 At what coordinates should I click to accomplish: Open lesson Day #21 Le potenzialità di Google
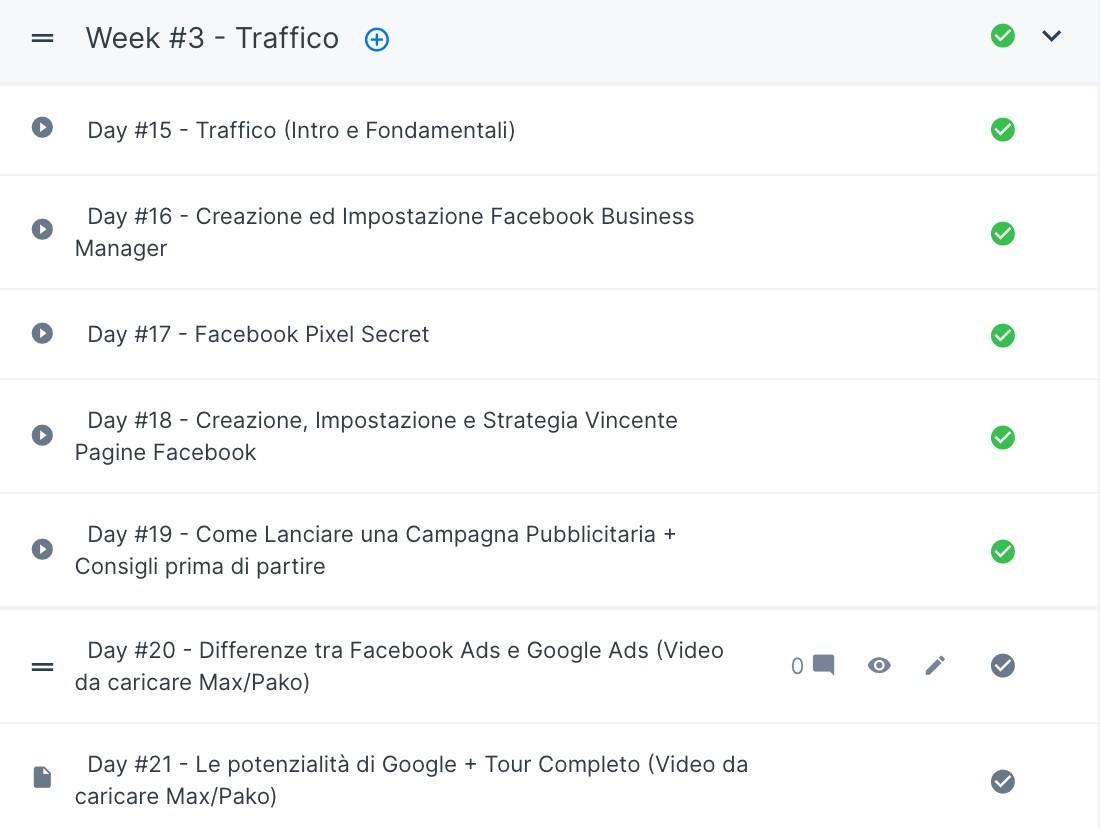click(x=411, y=780)
